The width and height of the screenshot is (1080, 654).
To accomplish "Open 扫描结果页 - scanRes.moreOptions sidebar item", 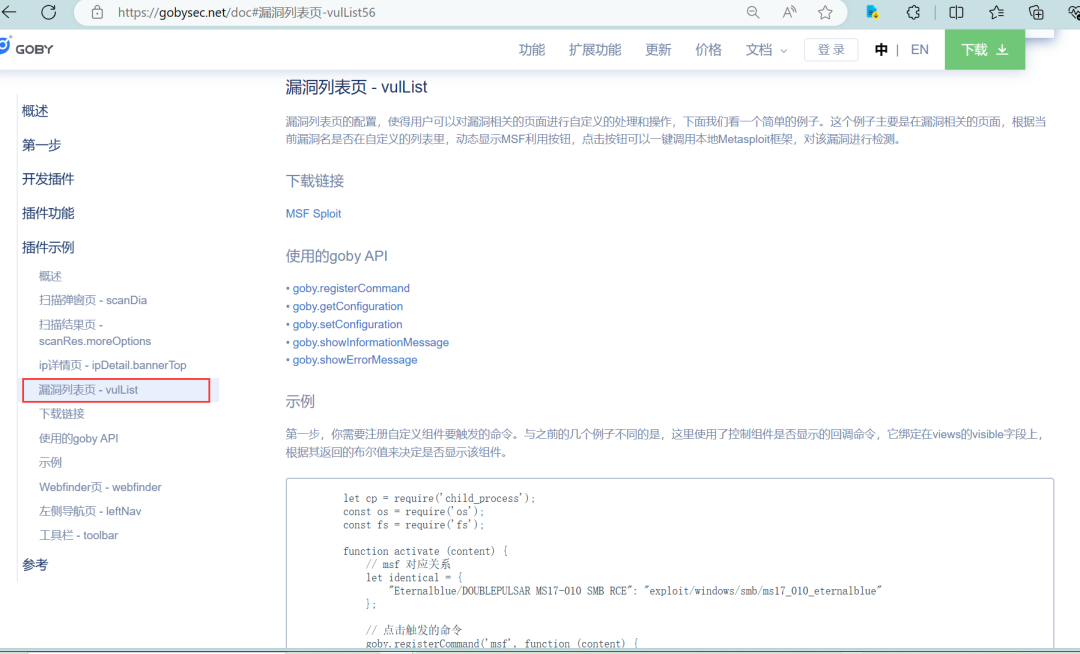I will coord(94,333).
